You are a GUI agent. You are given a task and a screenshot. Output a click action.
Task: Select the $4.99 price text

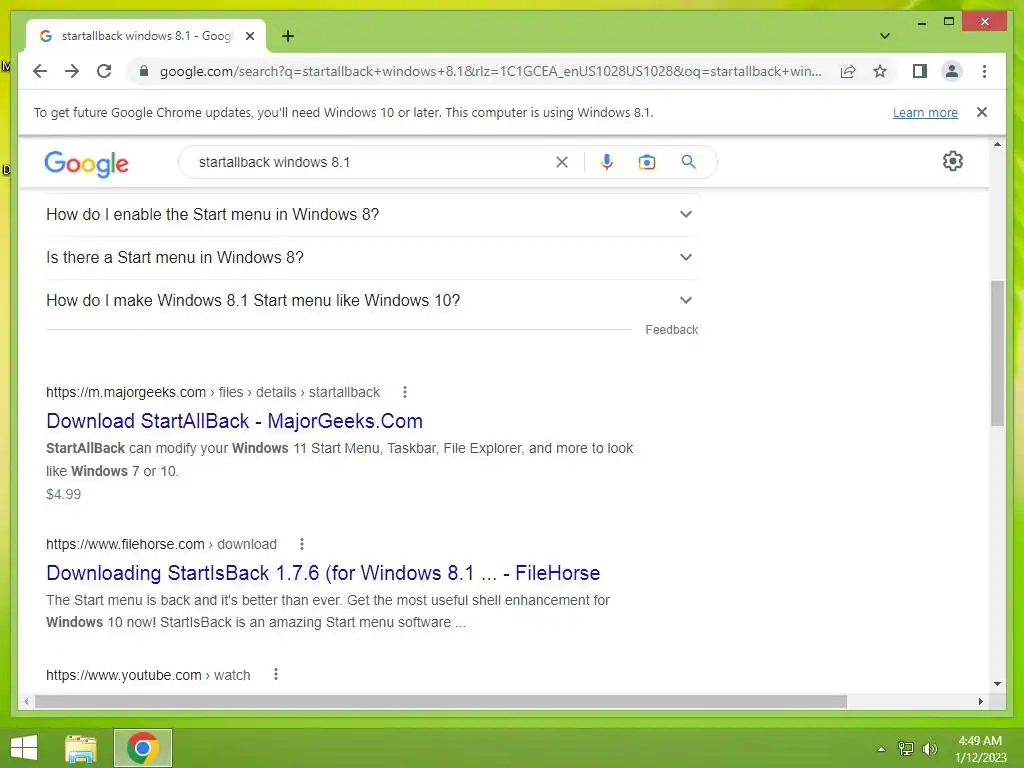pyautogui.click(x=63, y=494)
